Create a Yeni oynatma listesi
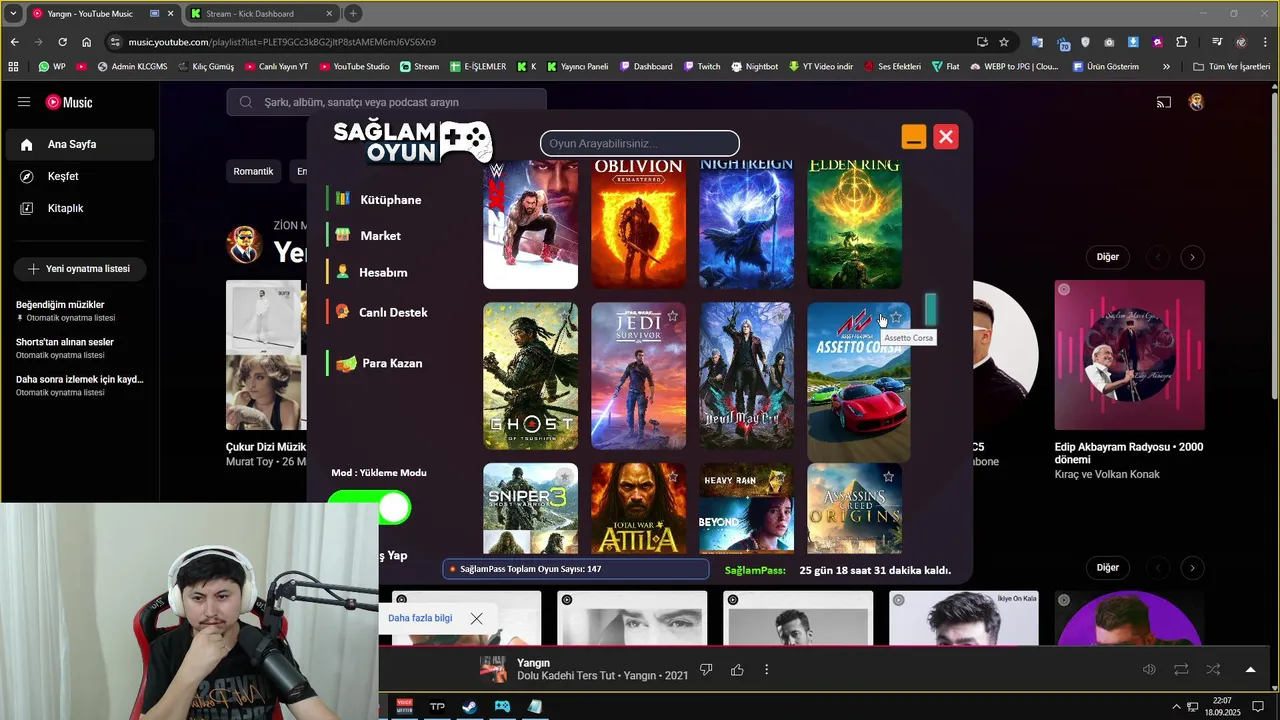The width and height of the screenshot is (1280, 720). point(79,269)
